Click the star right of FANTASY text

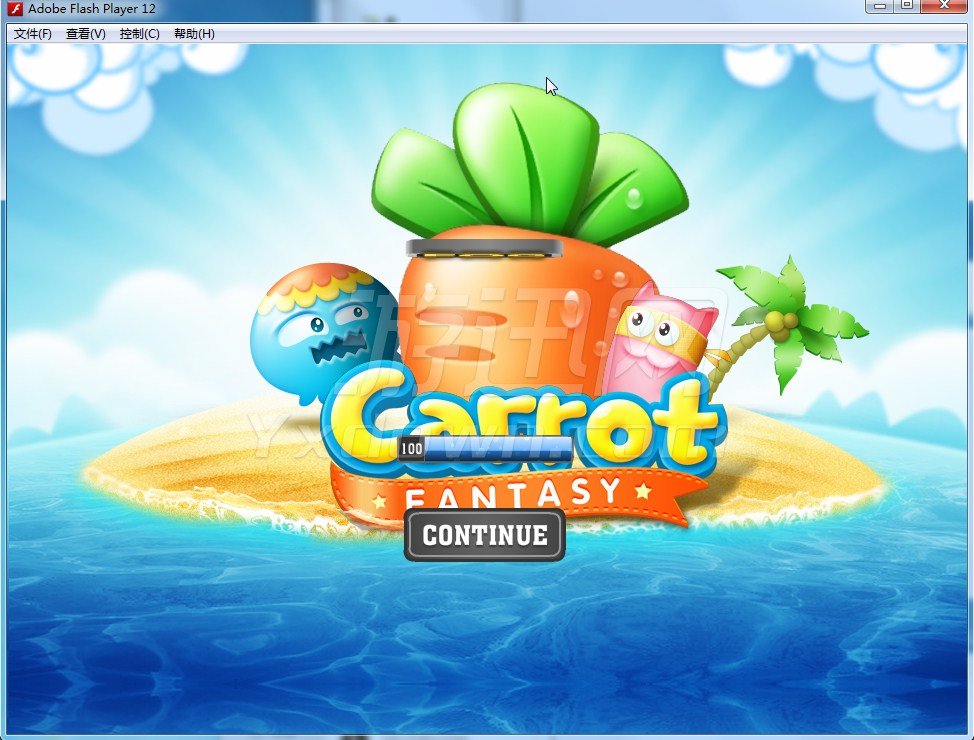coord(642,491)
